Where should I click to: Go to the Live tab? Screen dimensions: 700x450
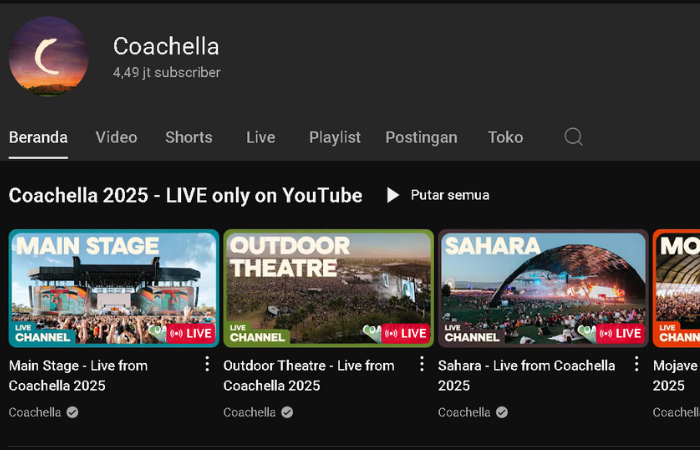(x=261, y=138)
